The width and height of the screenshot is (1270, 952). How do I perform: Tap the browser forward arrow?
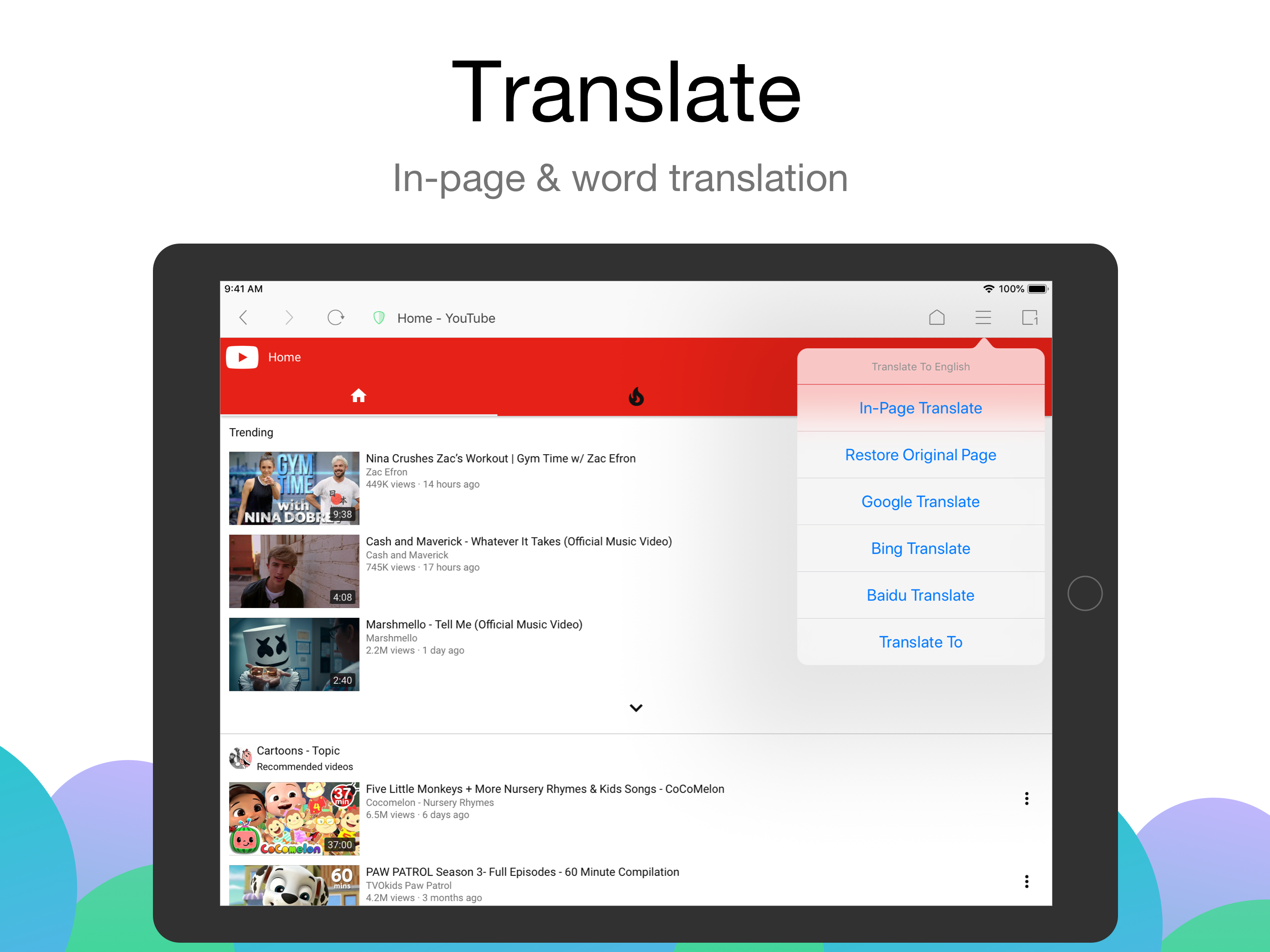coord(289,317)
